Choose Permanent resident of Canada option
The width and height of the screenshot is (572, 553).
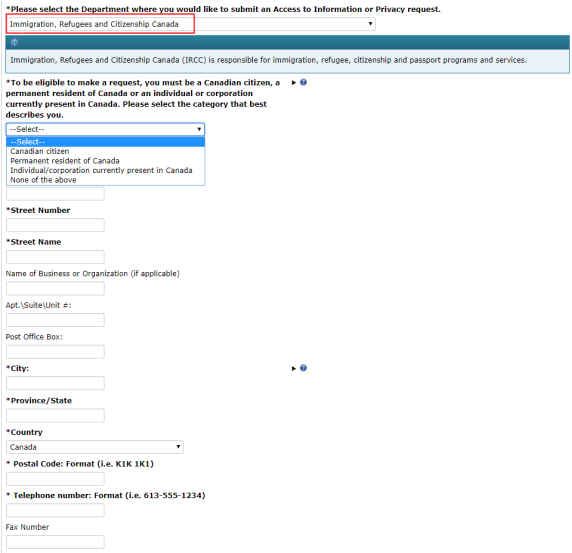(x=105, y=161)
